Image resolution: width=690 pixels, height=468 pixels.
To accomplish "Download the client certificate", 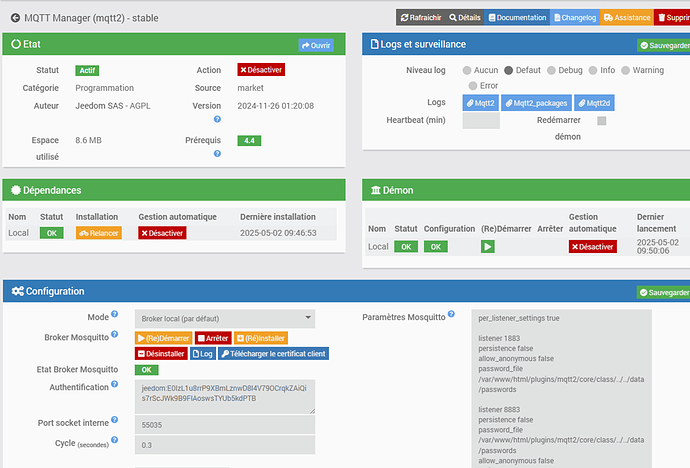I will (x=273, y=354).
